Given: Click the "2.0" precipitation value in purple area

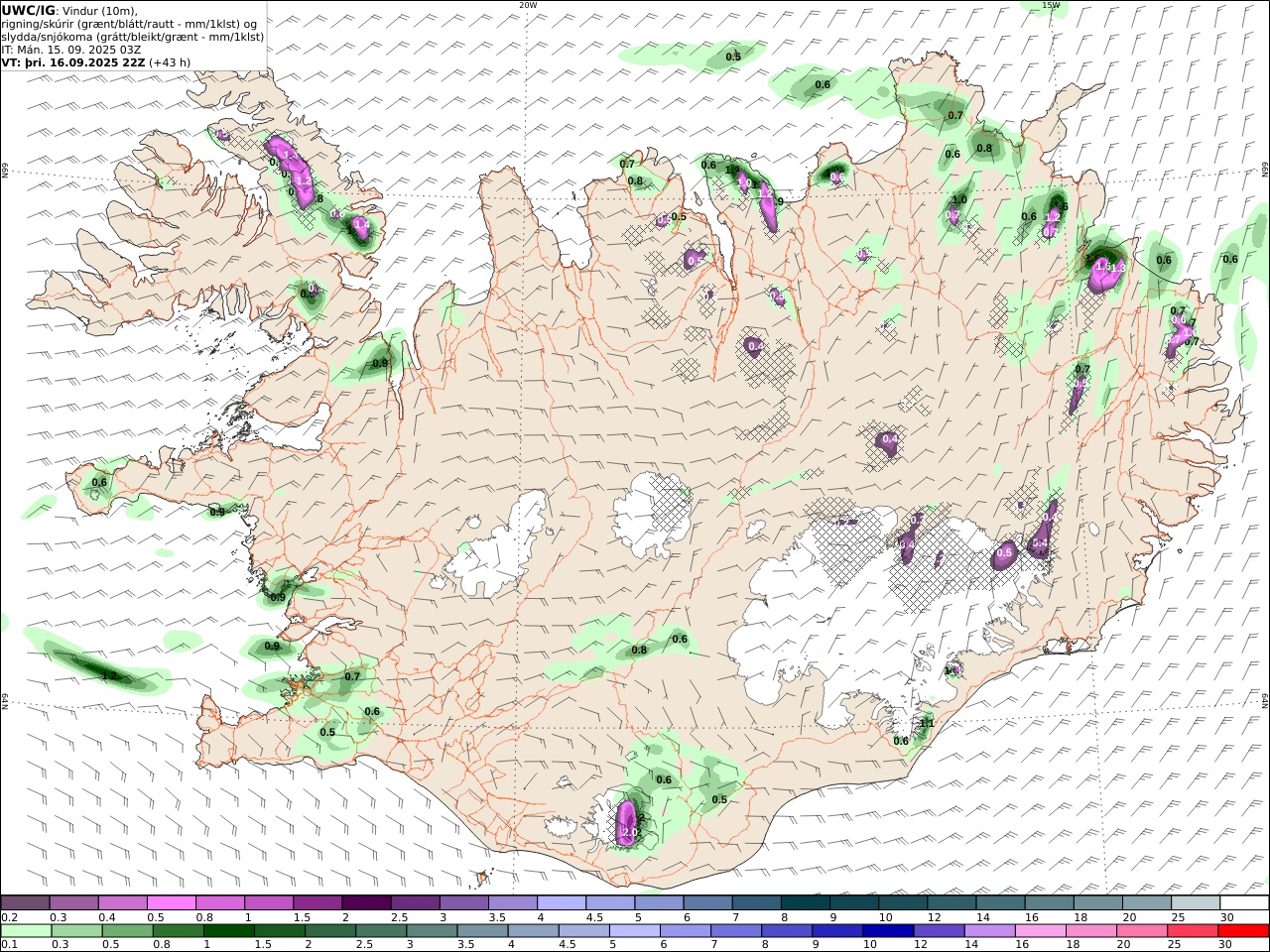Looking at the screenshot, I should tap(628, 832).
